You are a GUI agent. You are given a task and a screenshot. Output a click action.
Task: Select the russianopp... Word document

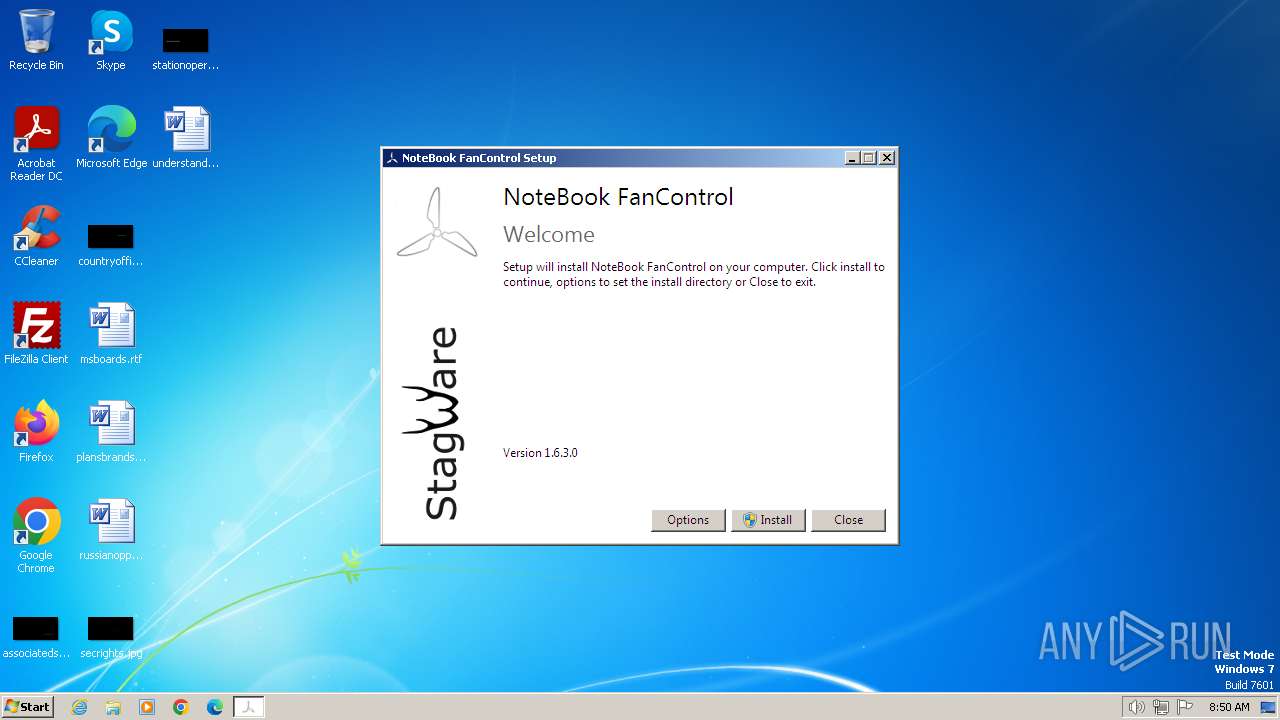coord(111,529)
